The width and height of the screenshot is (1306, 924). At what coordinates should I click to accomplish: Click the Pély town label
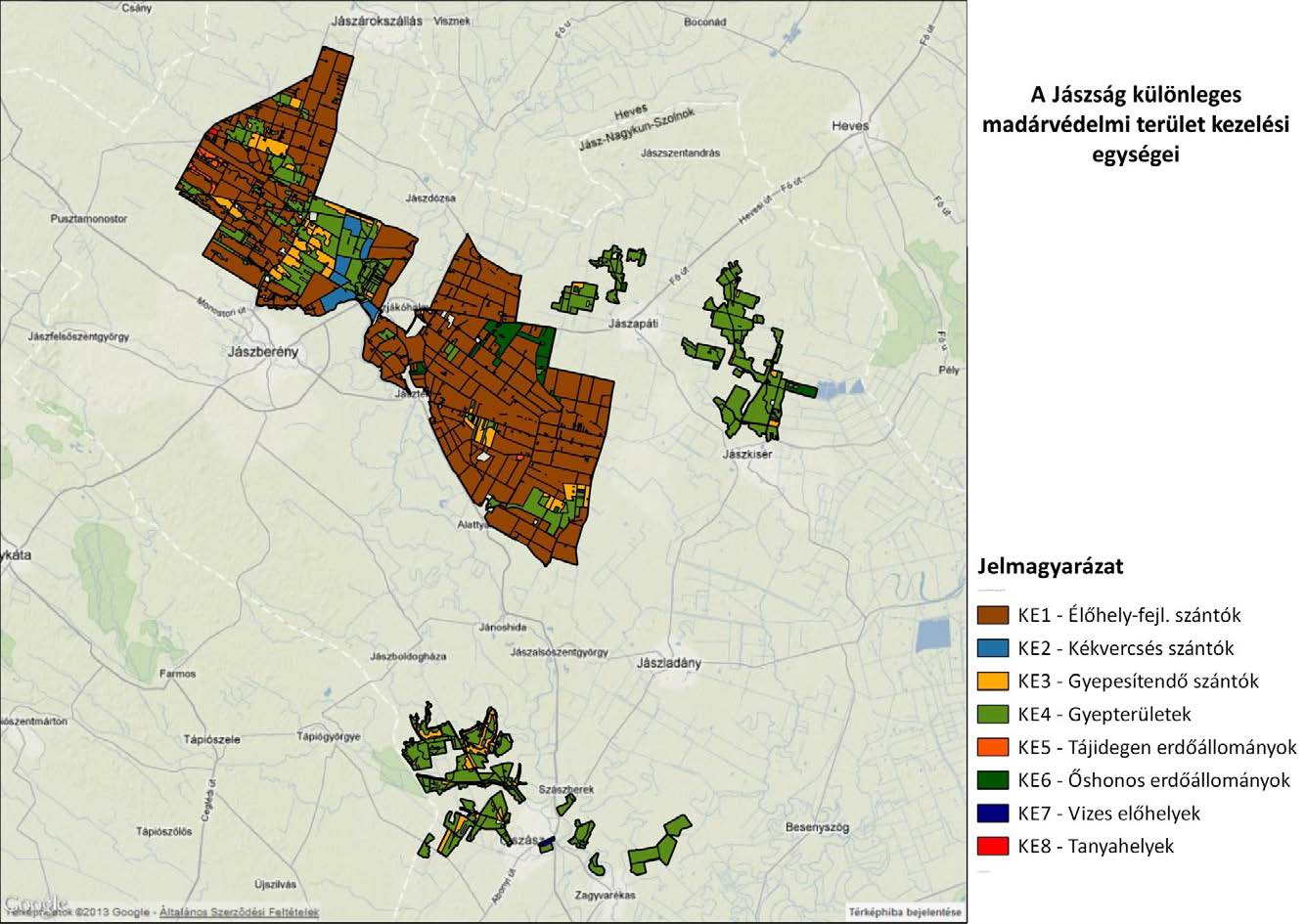(x=948, y=371)
